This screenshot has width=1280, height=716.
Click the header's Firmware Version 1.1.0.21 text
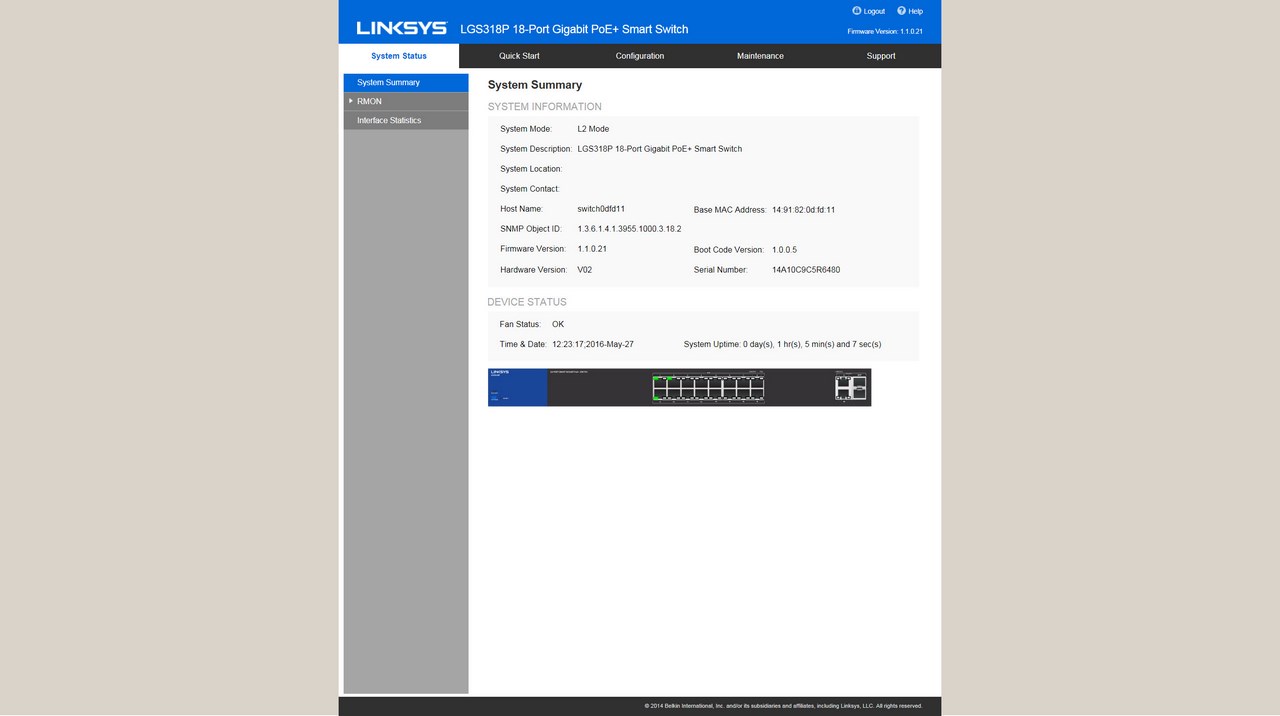[885, 32]
